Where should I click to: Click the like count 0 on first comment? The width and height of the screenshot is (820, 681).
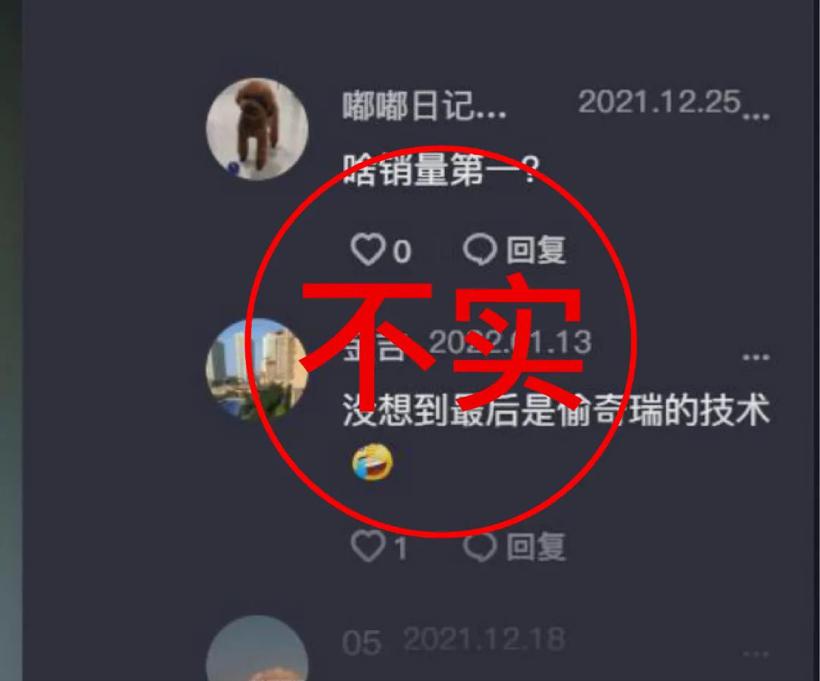(x=402, y=251)
